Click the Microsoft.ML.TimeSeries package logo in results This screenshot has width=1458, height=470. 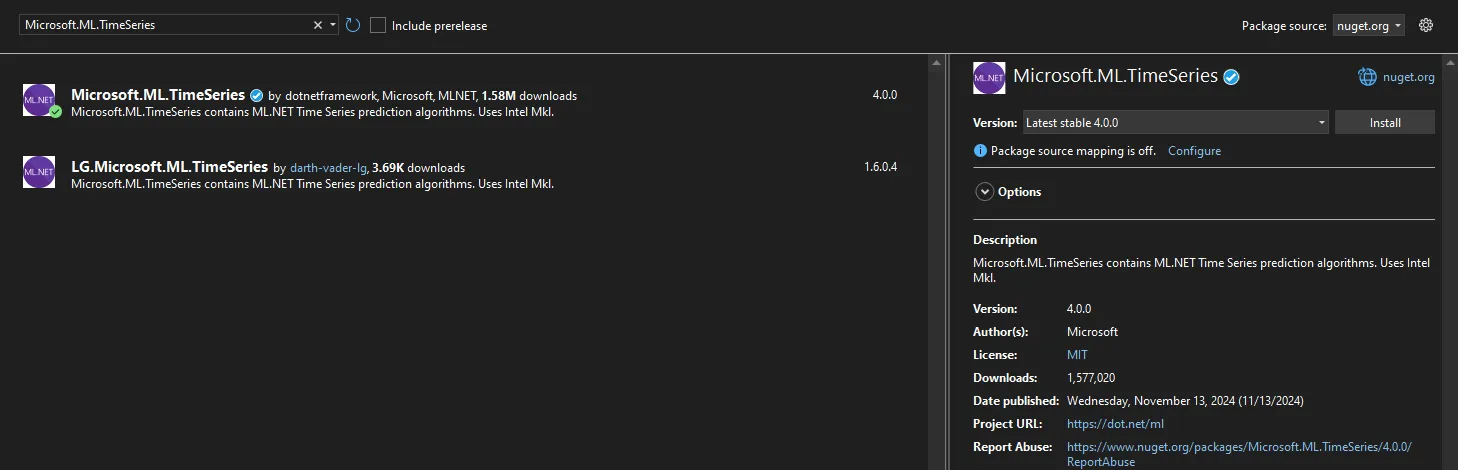[39, 100]
